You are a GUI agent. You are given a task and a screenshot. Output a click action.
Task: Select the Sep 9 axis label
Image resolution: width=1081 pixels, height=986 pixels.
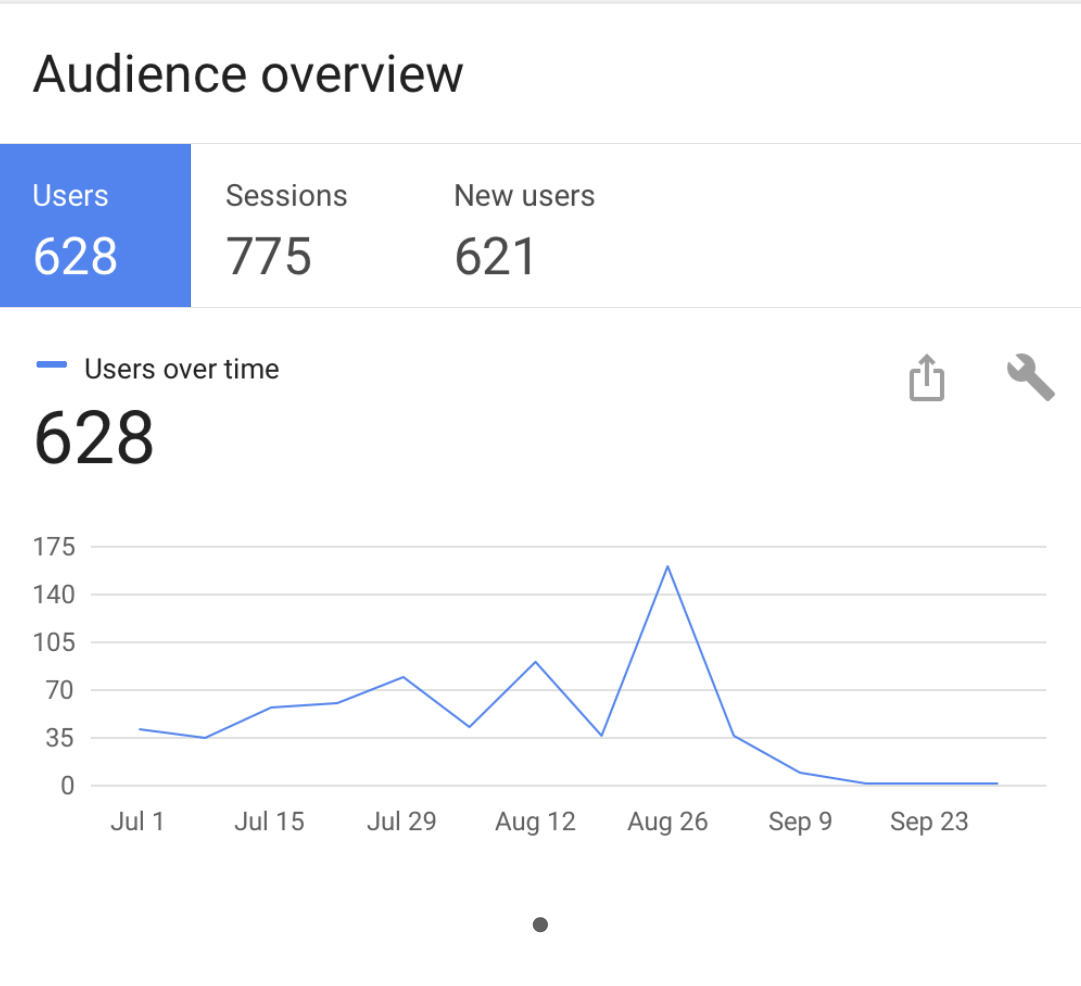(x=800, y=822)
